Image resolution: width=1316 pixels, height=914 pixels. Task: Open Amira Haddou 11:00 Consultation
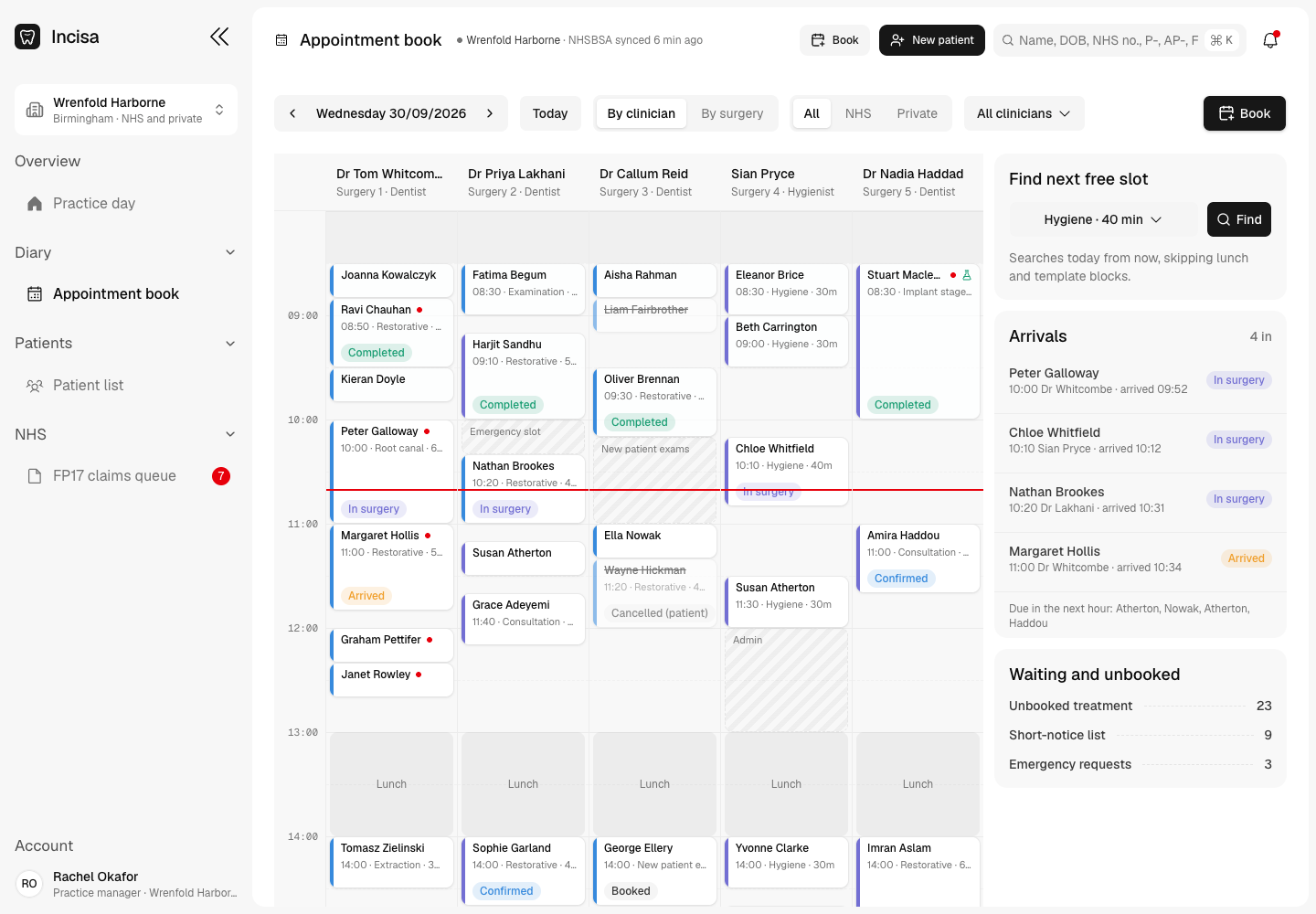coord(918,558)
